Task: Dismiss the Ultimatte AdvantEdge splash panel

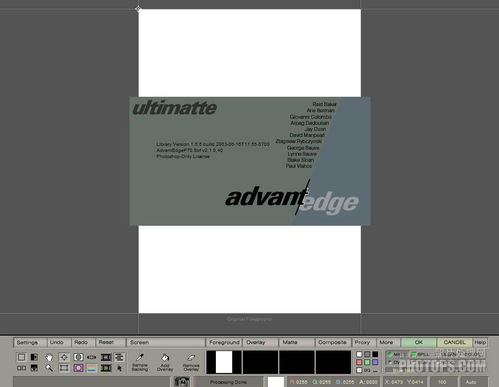Action: (x=250, y=161)
